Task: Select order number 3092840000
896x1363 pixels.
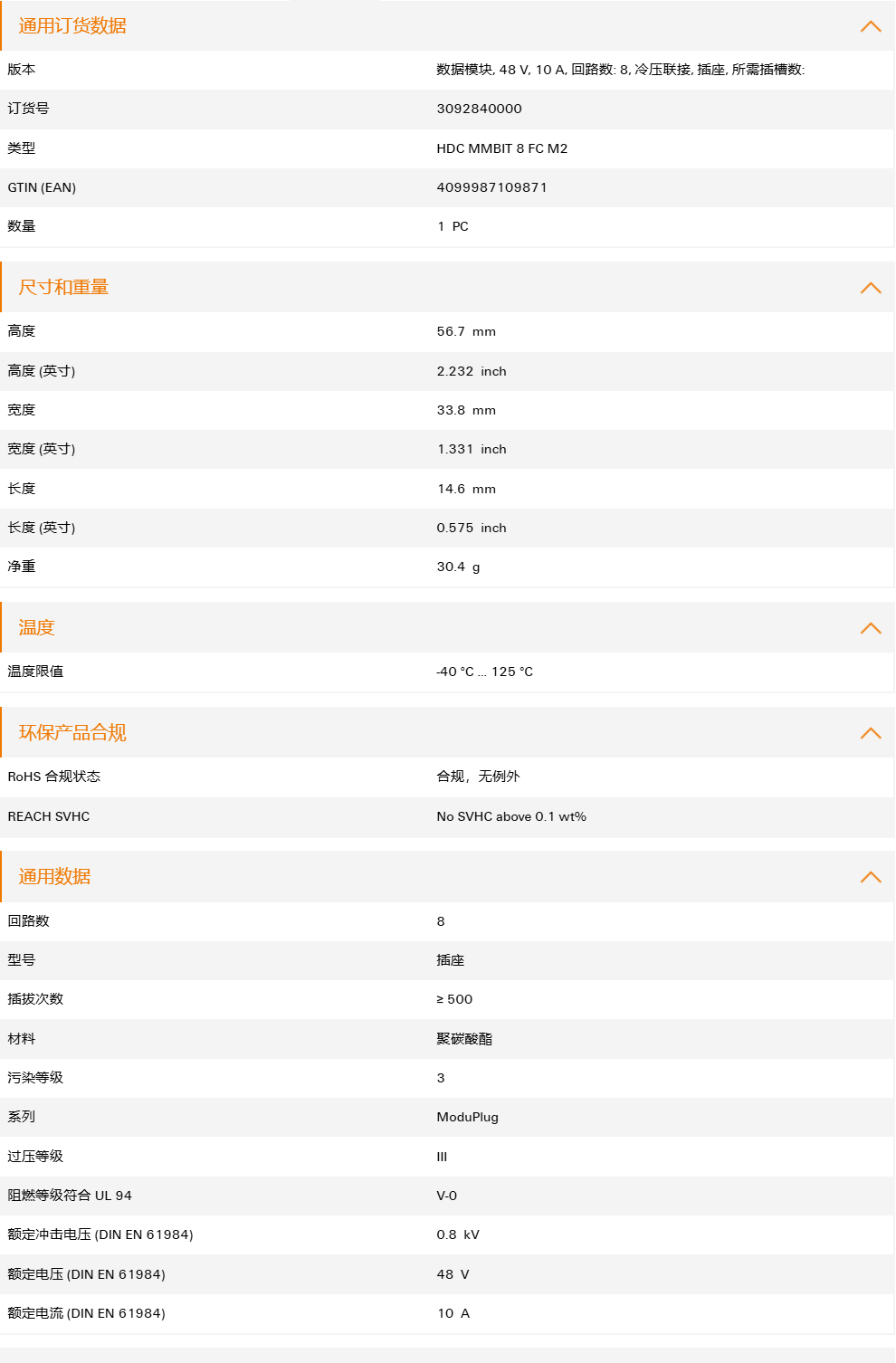Action: tap(479, 109)
